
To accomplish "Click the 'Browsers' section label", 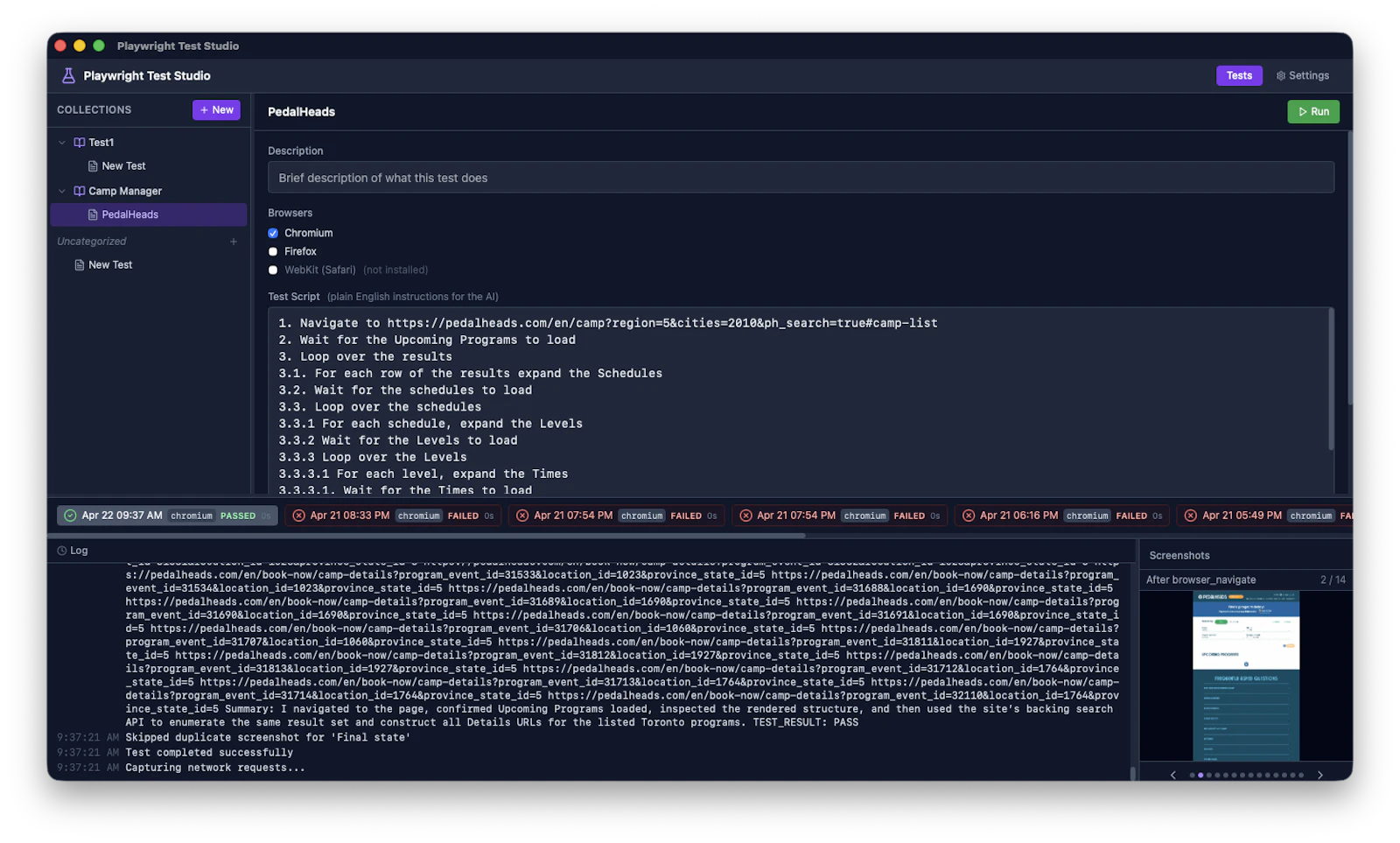I will 290,214.
